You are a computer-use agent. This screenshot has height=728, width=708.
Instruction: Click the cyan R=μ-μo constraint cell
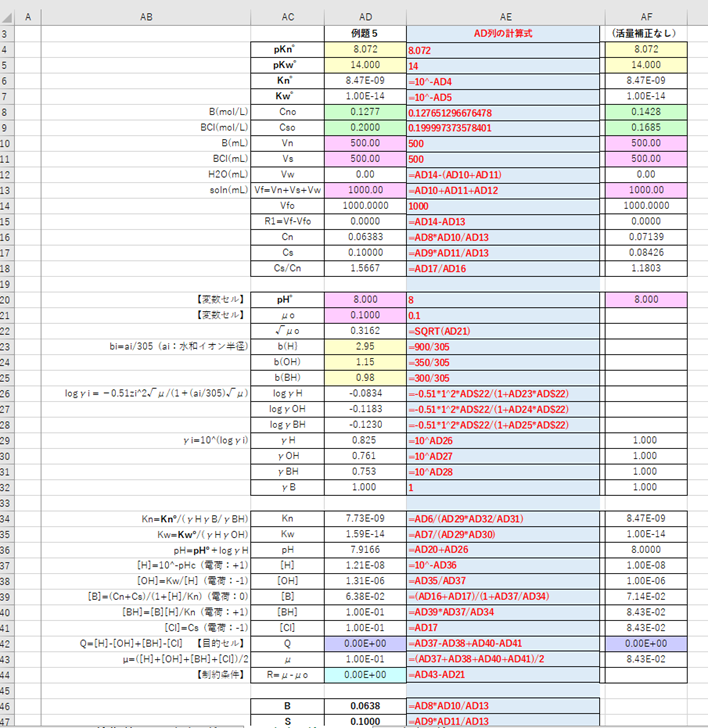tap(365, 675)
